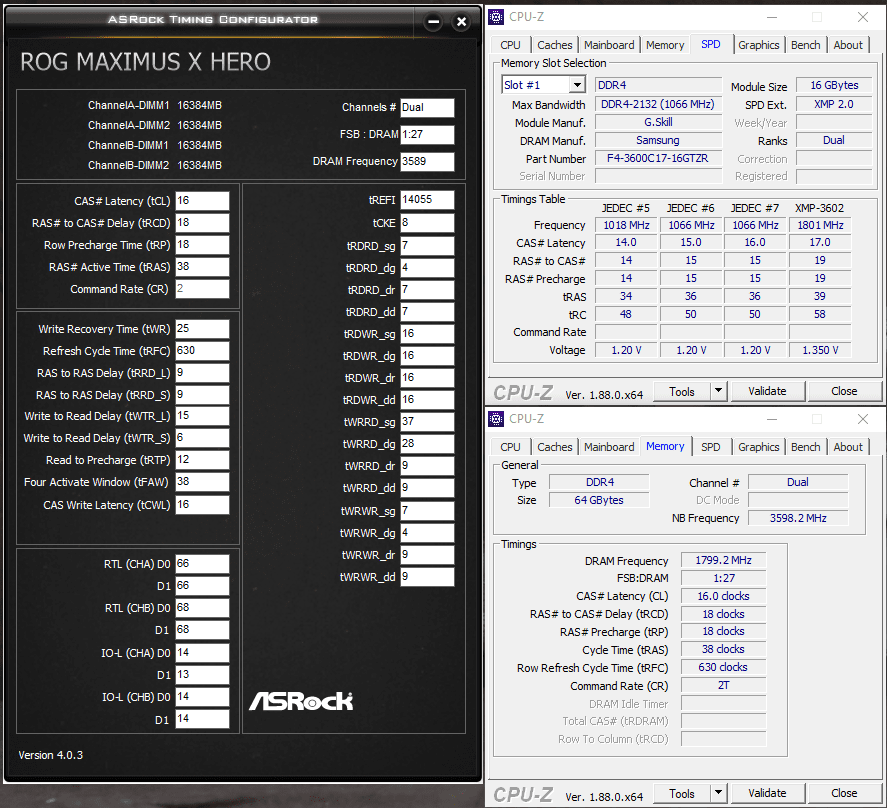
Task: Click the tRDRD_sg value field
Action: pyautogui.click(x=427, y=246)
